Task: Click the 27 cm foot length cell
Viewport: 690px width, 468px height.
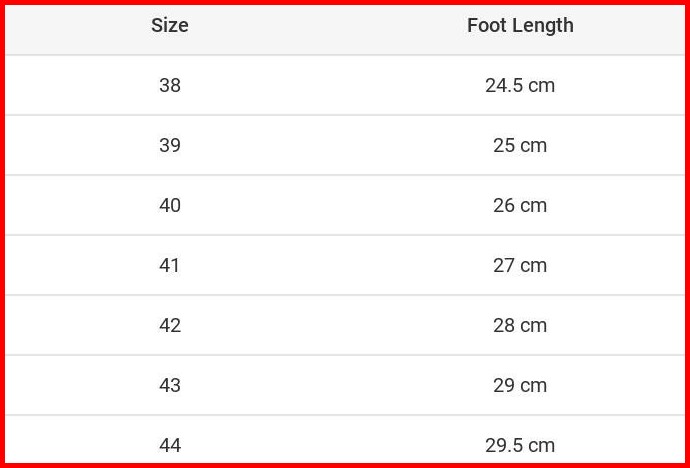Action: pyautogui.click(x=520, y=266)
